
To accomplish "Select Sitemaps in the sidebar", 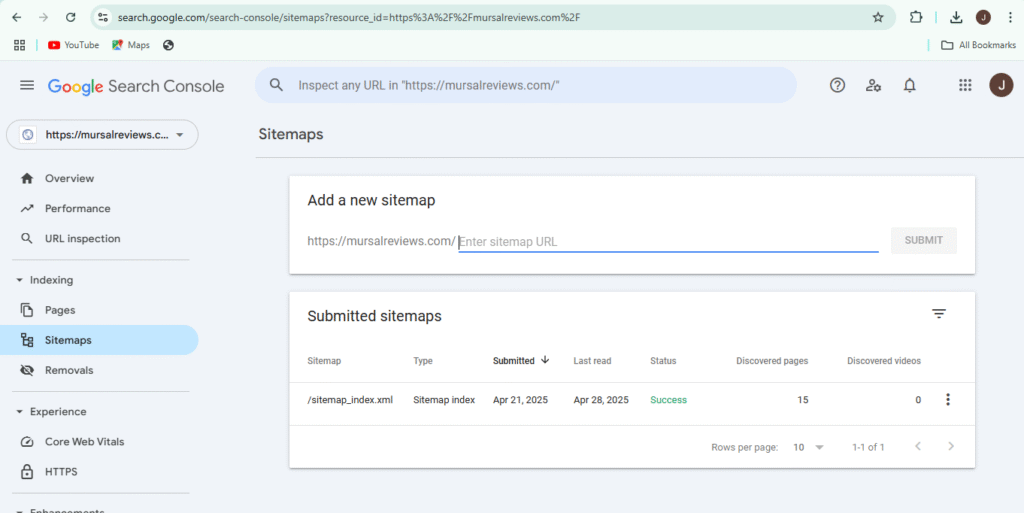I will click(99, 340).
